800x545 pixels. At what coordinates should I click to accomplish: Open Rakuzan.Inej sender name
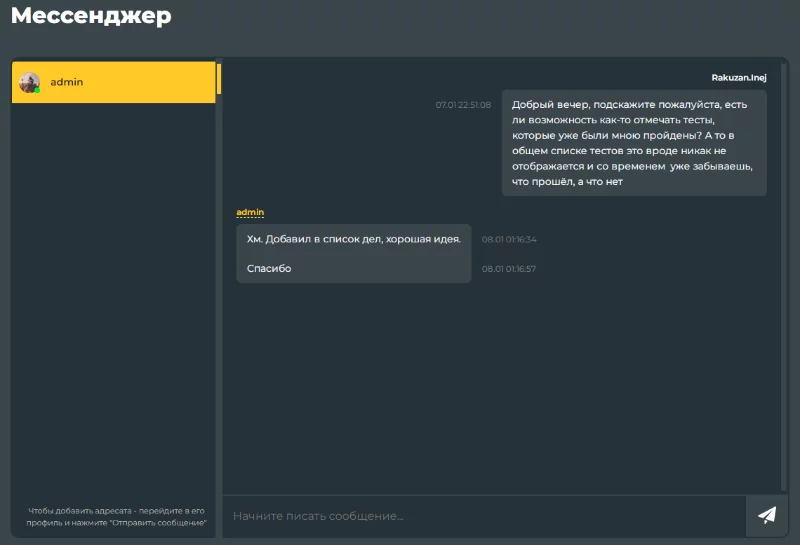(x=739, y=78)
